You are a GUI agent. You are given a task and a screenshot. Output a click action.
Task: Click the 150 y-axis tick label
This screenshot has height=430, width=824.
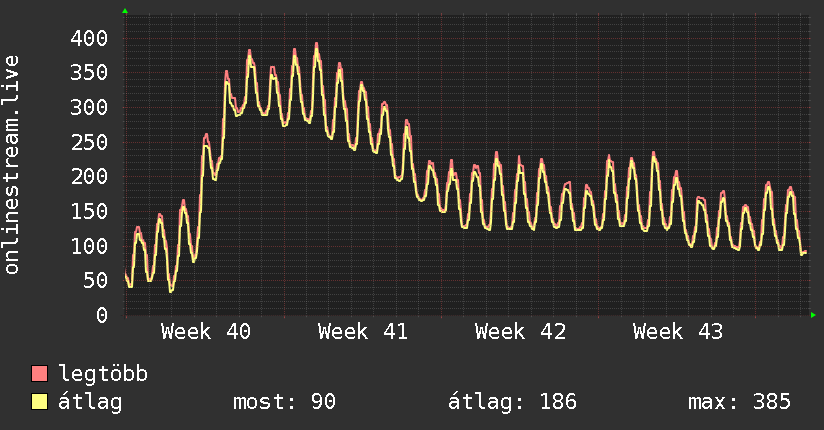tap(89, 211)
